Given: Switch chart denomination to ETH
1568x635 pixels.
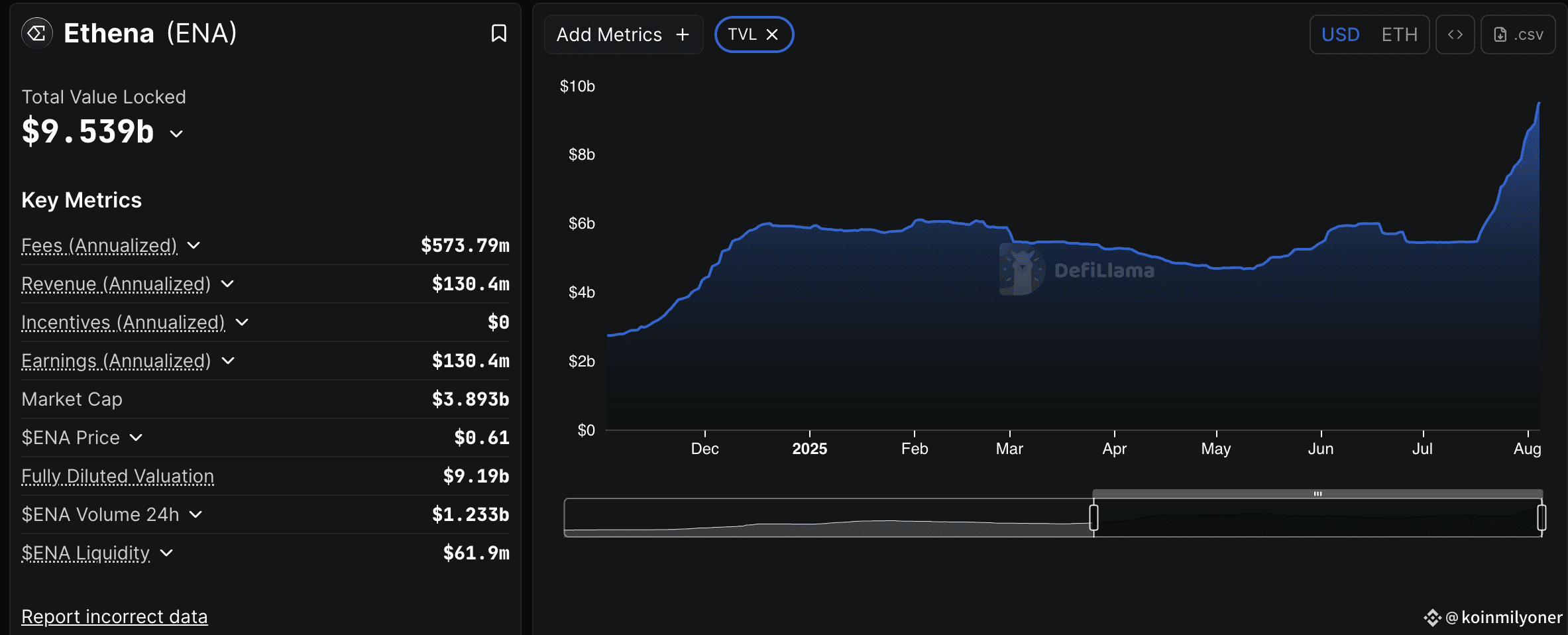Looking at the screenshot, I should (x=1399, y=34).
